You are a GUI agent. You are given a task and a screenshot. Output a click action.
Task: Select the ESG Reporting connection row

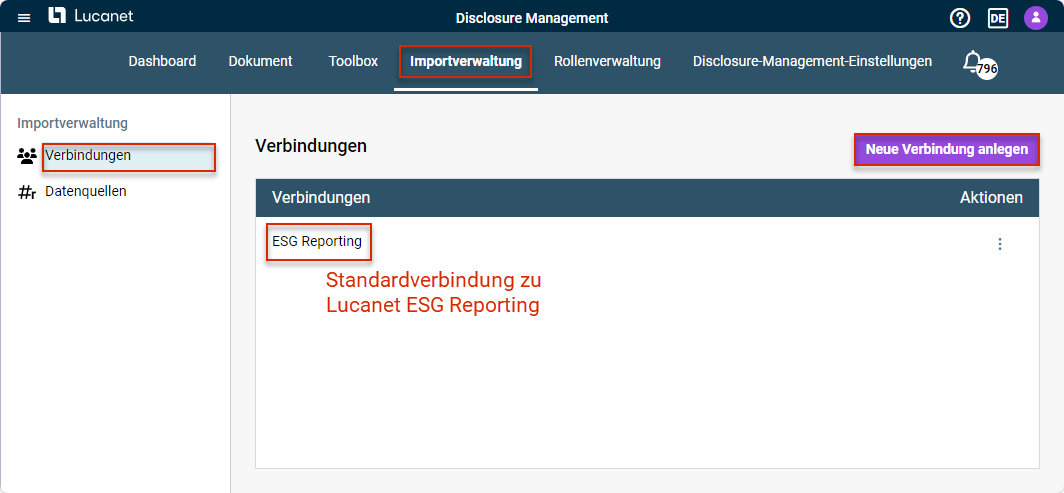tap(647, 243)
